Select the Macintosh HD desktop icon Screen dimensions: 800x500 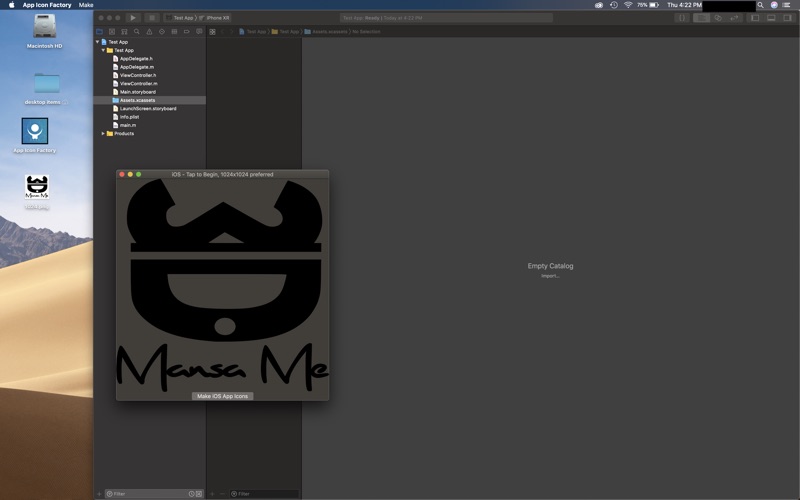44,27
